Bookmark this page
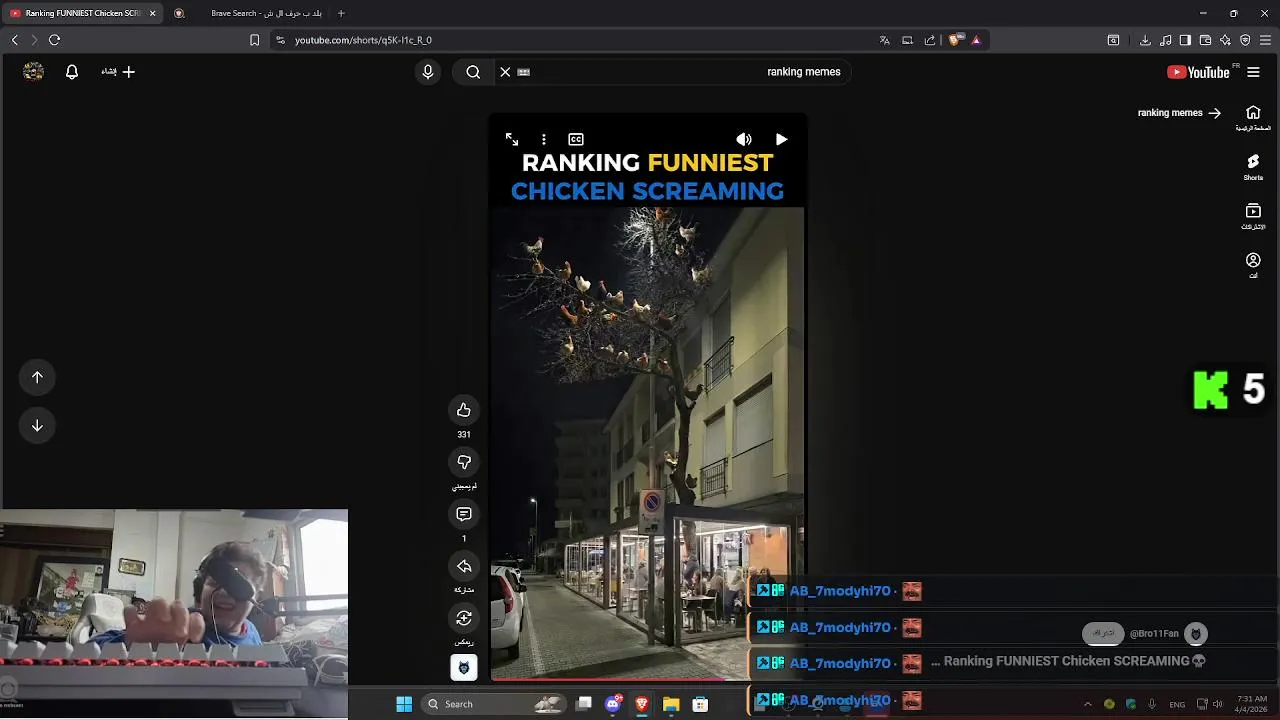This screenshot has width=1280, height=720. (254, 40)
